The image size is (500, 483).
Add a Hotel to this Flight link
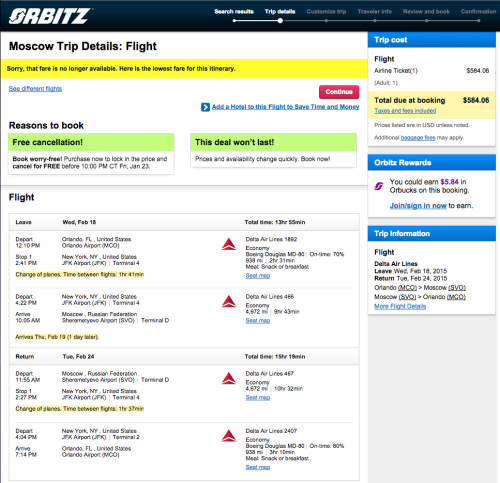point(285,107)
